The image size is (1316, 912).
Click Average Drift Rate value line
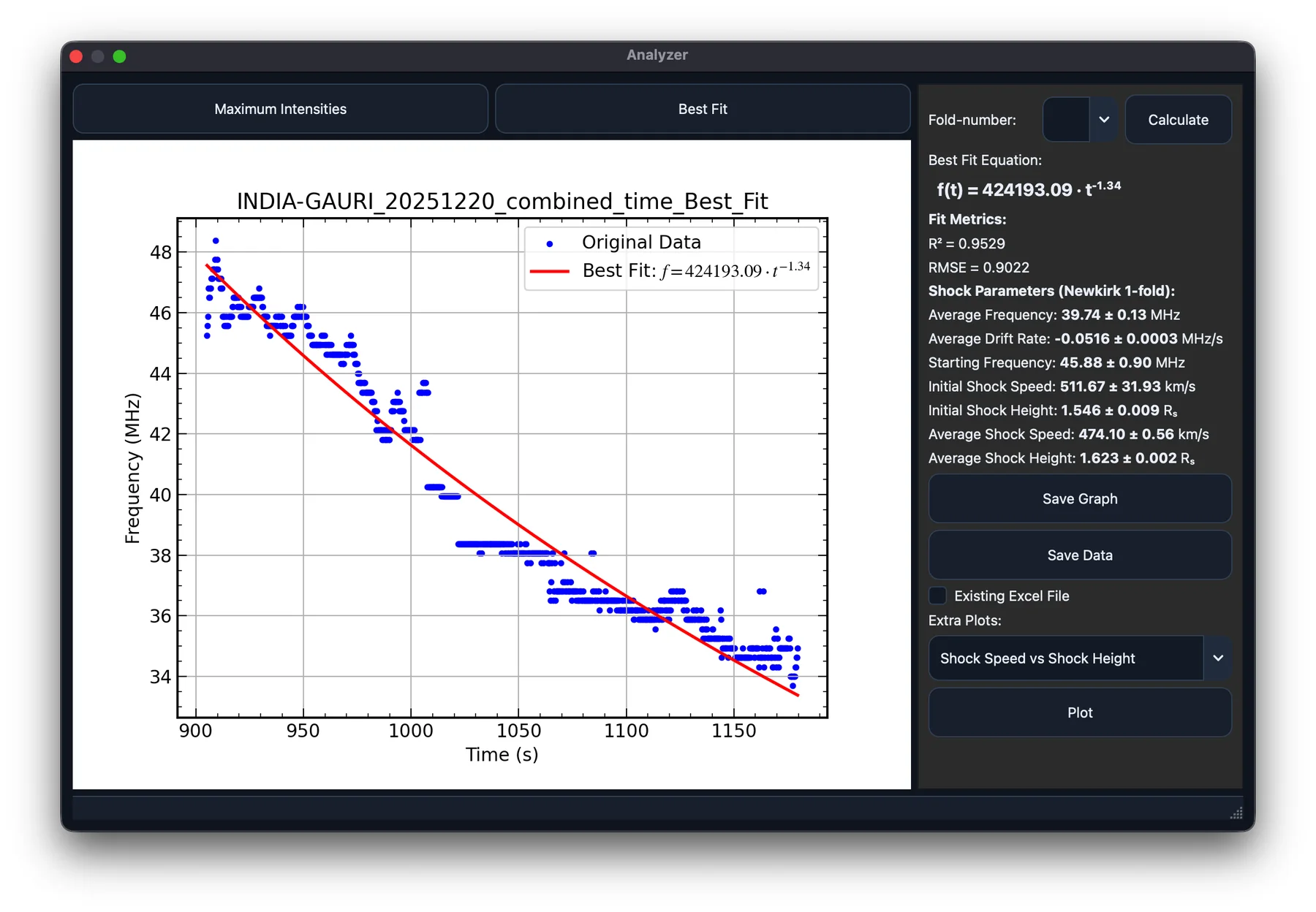[1075, 339]
